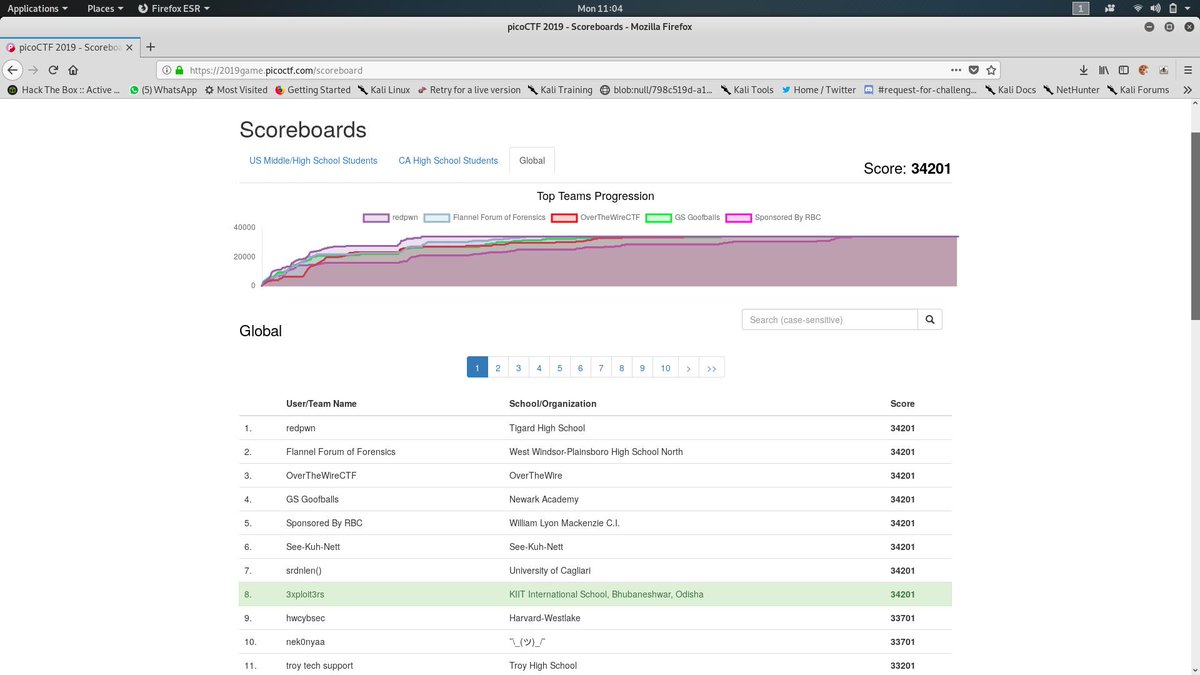Open the Kali Forums bookmark
1200x675 pixels.
pyautogui.click(x=1138, y=90)
